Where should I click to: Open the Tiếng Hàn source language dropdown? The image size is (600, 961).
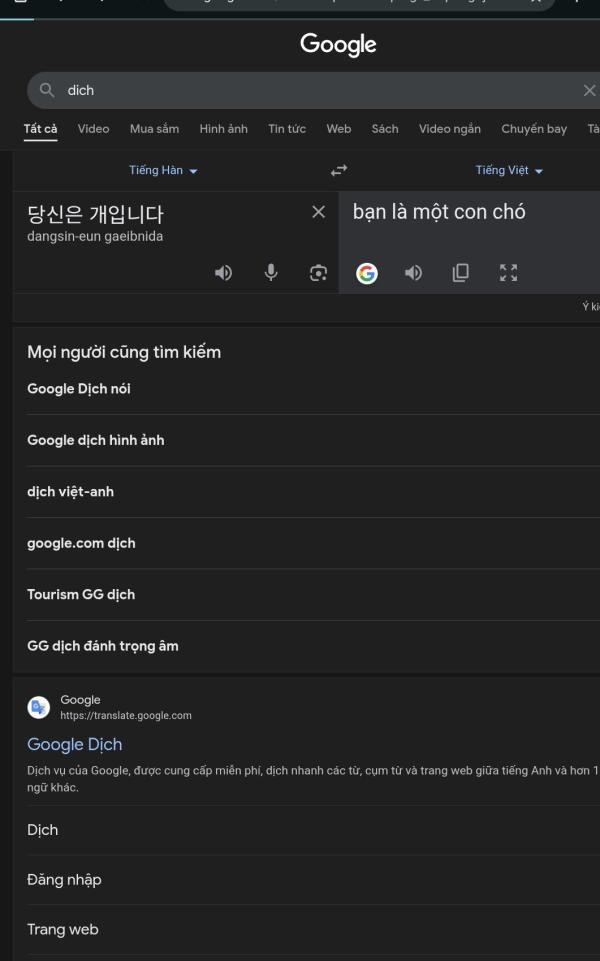[163, 171]
